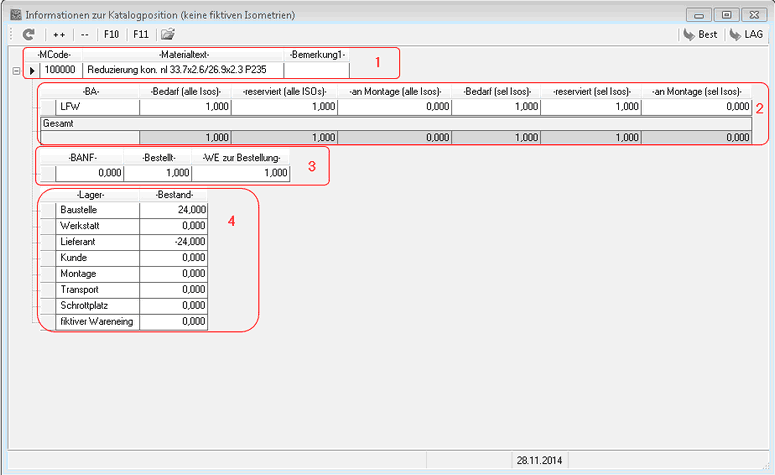Click the -- collapse all toolbar button

pos(85,34)
